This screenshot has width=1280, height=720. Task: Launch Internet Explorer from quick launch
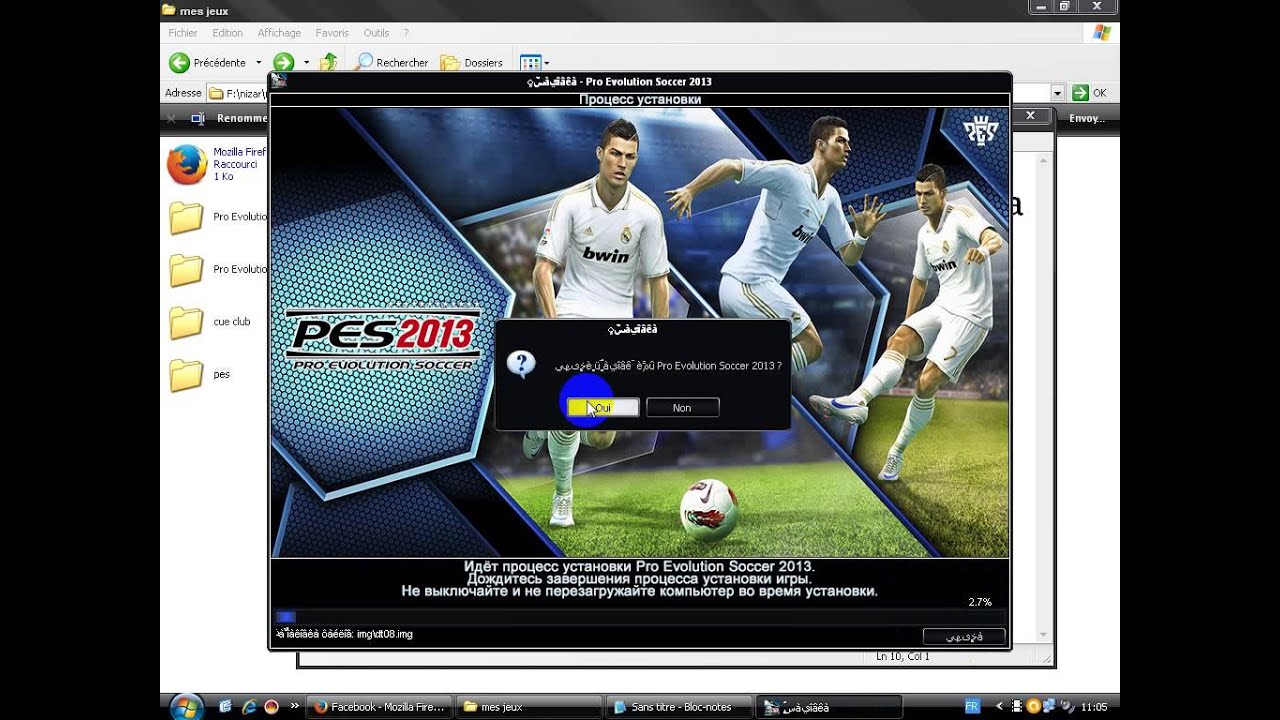coord(248,707)
